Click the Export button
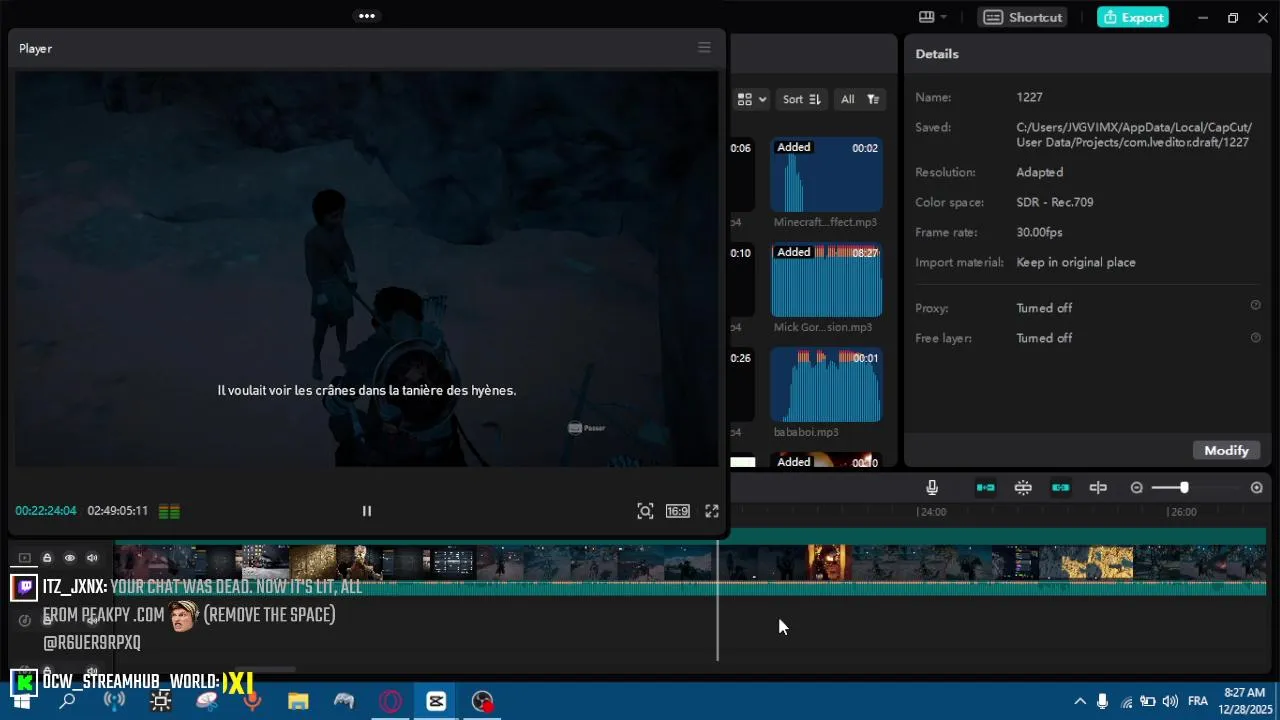The image size is (1280, 720). 1133,17
